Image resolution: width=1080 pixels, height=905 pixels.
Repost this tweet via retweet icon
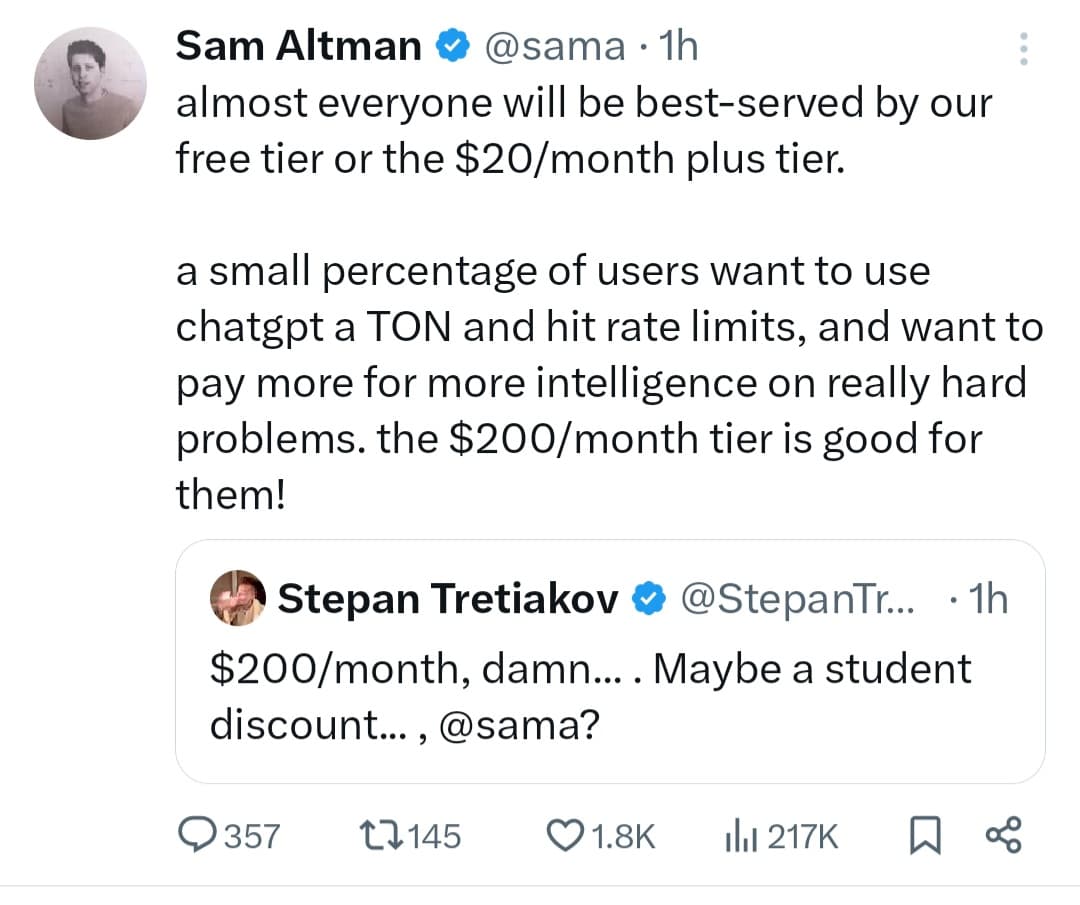(380, 835)
